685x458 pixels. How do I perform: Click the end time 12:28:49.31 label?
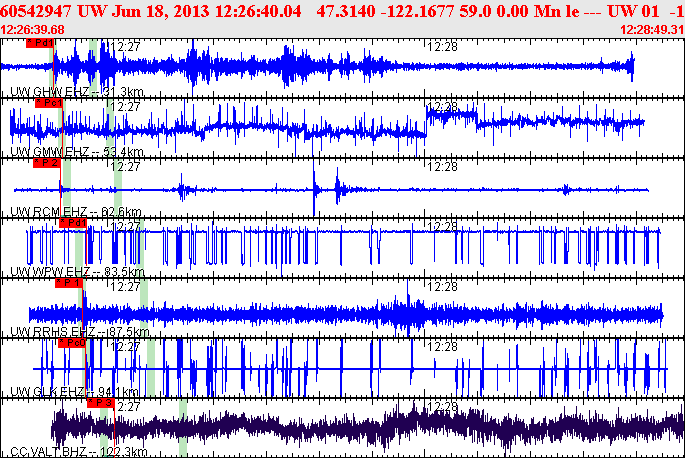tap(651, 30)
